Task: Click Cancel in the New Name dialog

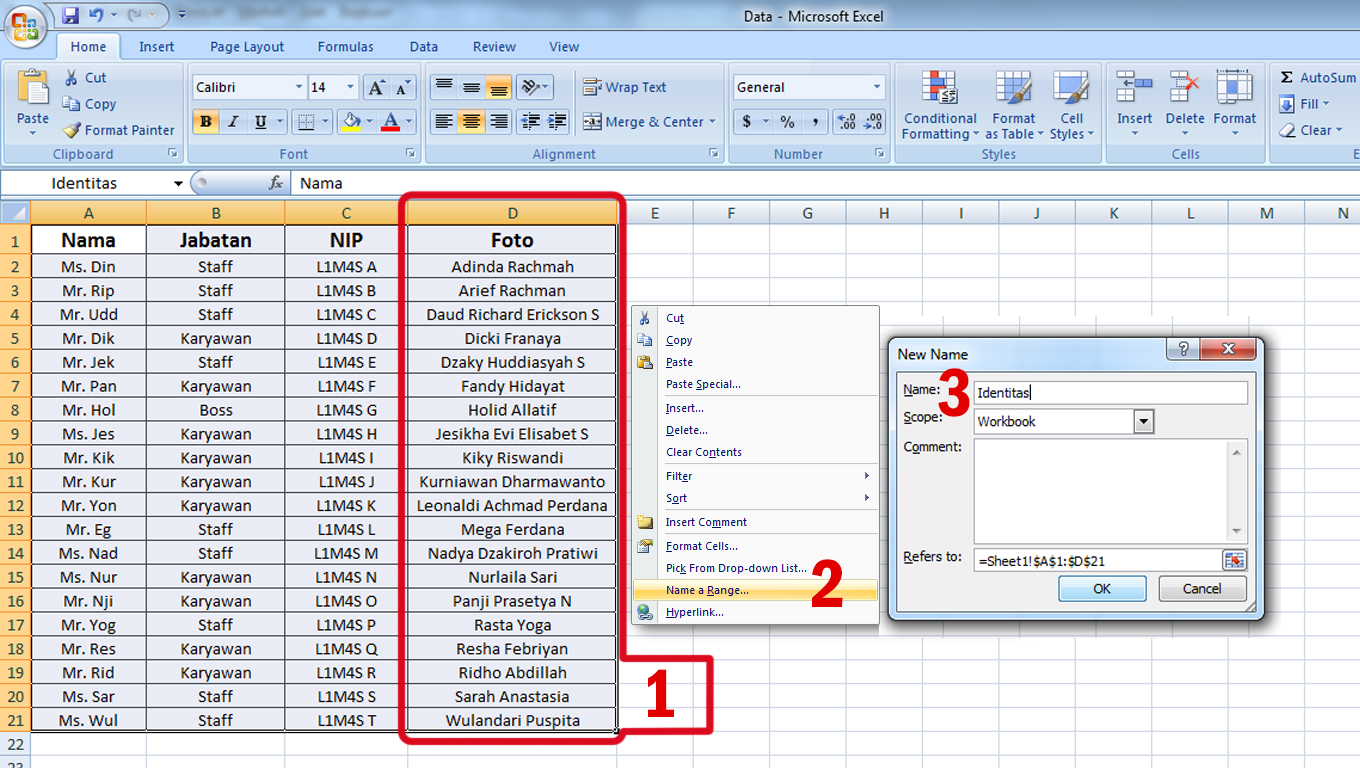Action: pyautogui.click(x=1201, y=589)
